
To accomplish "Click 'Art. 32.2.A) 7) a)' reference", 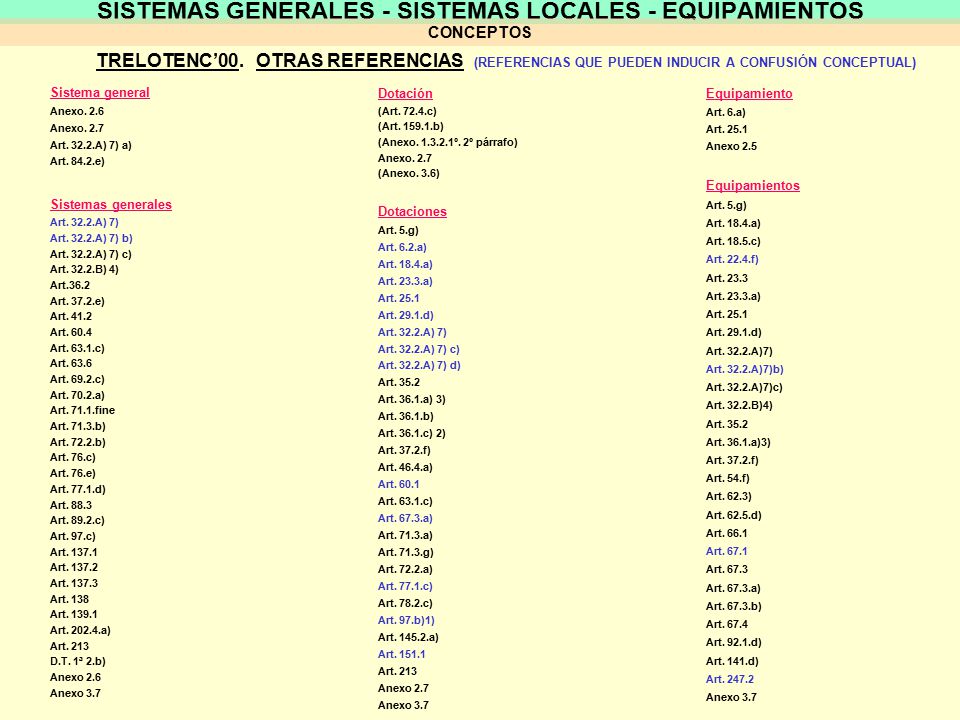I will tap(91, 145).
